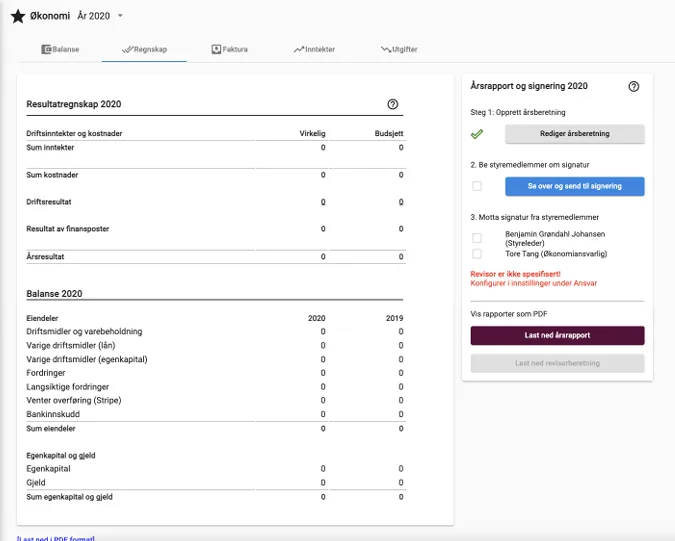
Task: Click the Inntekter trending-up icon
Action: tap(299, 49)
